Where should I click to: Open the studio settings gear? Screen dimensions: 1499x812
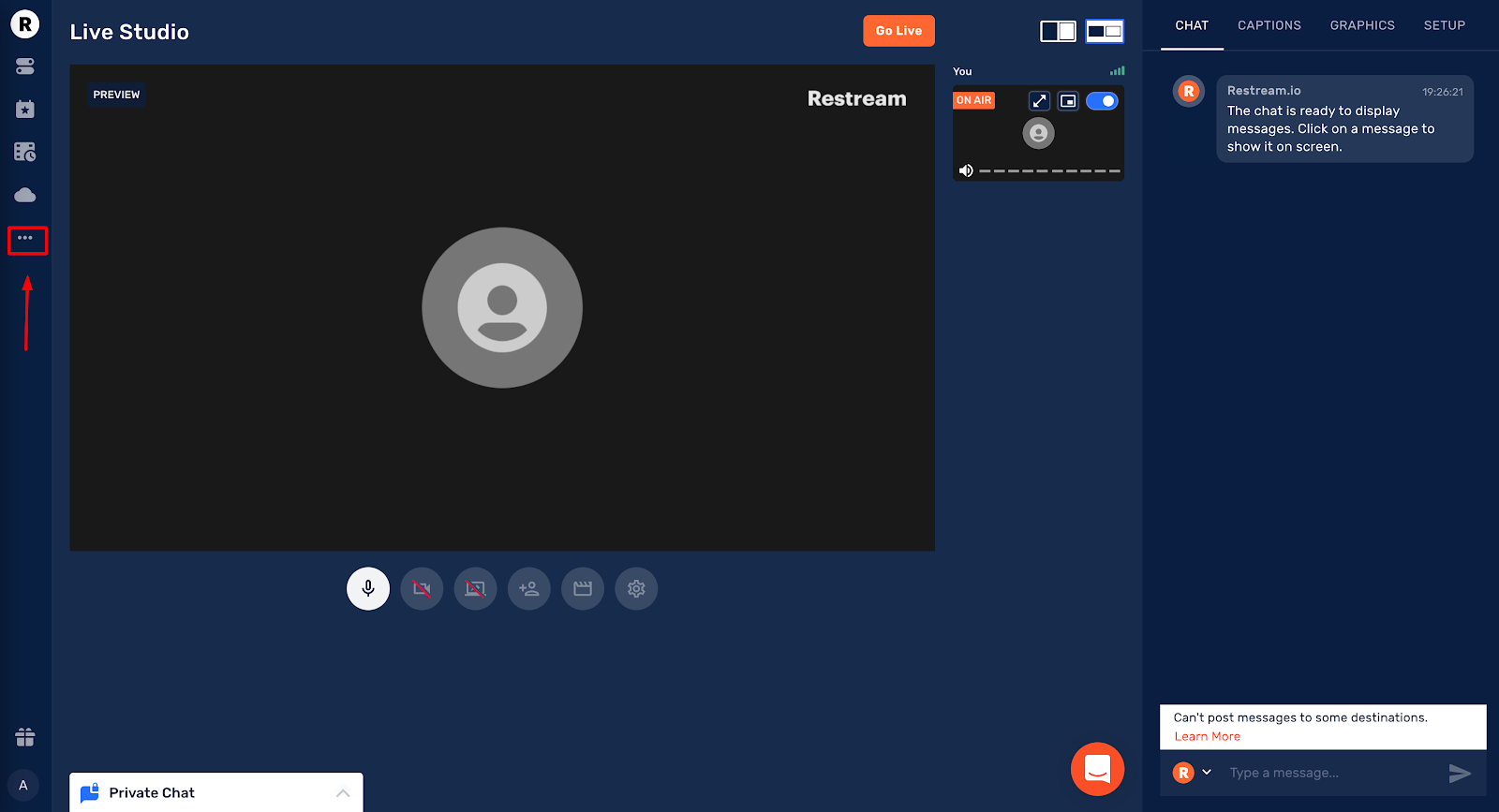tap(636, 589)
